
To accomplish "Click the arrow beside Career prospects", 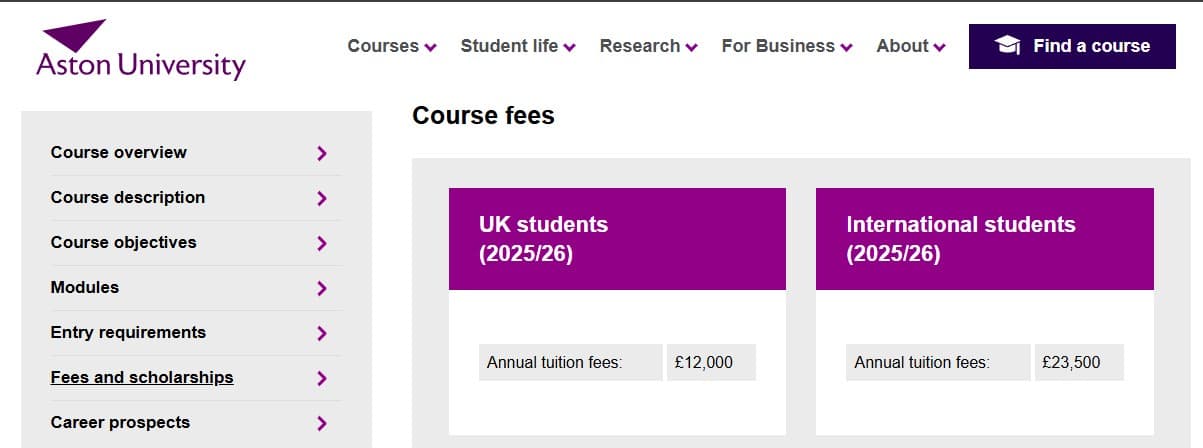I will click(321, 423).
